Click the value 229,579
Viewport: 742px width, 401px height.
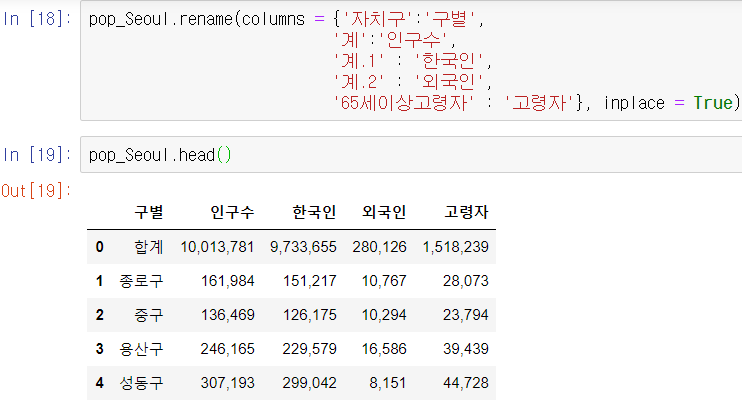(309, 349)
